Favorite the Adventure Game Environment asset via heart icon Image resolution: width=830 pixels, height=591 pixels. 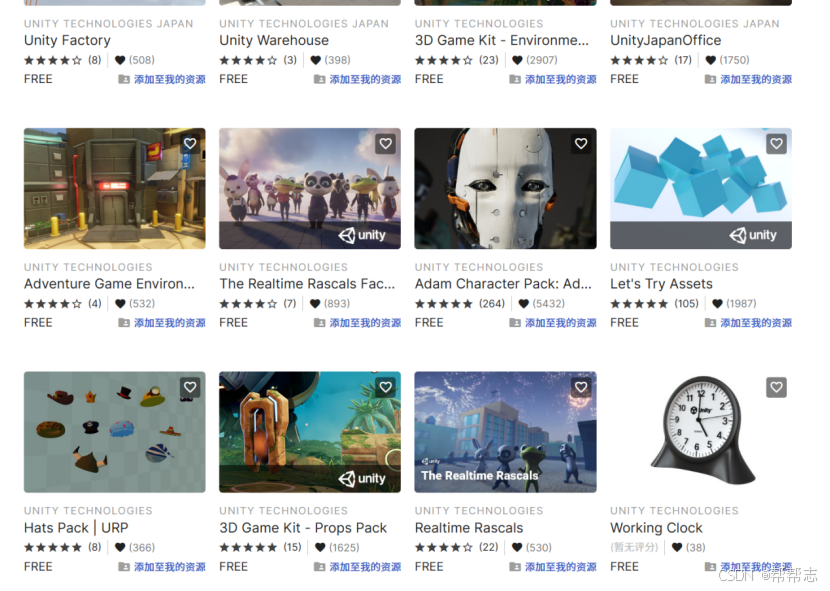click(x=190, y=144)
